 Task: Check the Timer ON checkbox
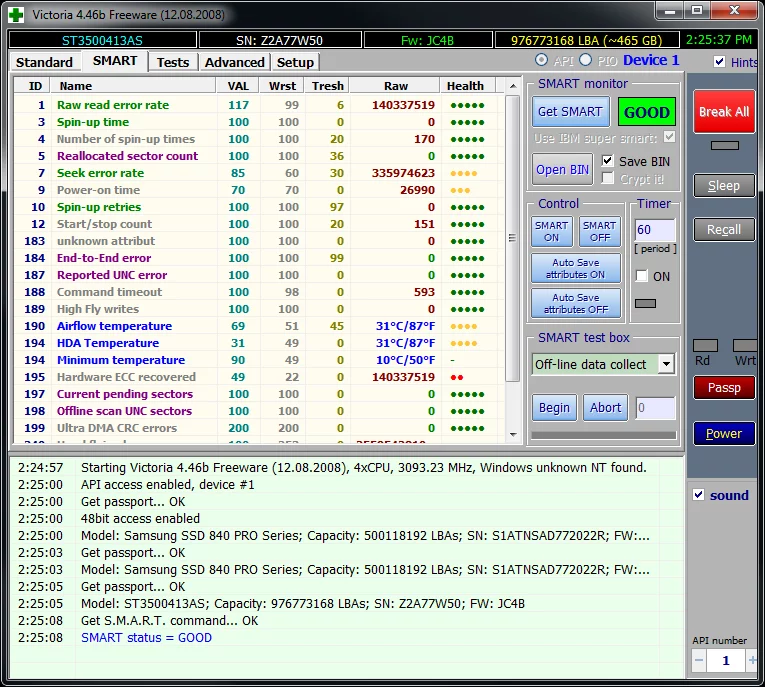point(642,276)
